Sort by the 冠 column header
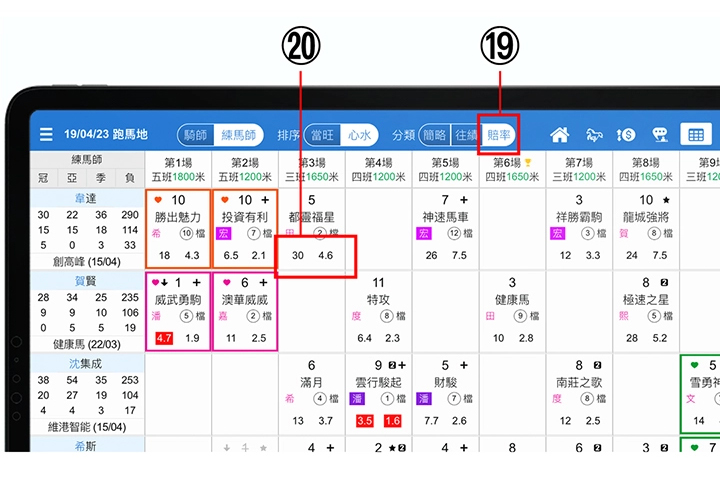Screen dimensions: 720x480 coord(43,178)
